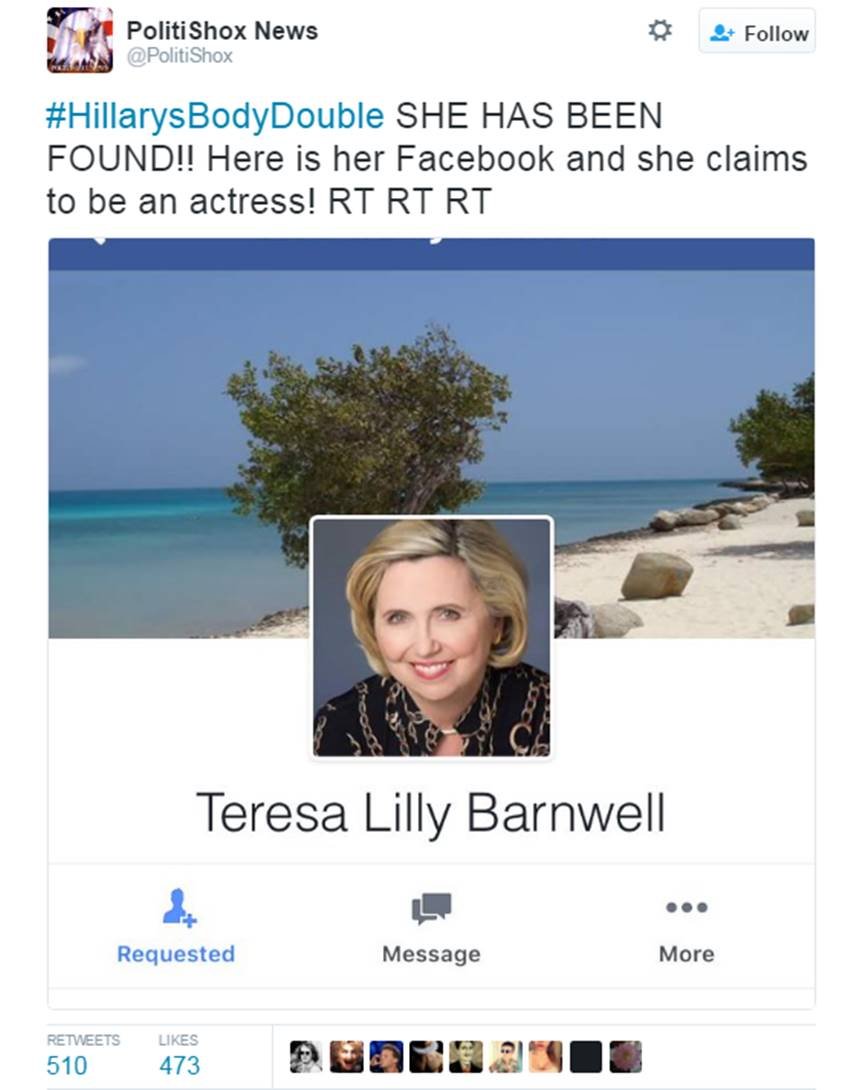The image size is (850, 1090).
Task: Open the solid black square liker avatar
Action: coord(585,1057)
